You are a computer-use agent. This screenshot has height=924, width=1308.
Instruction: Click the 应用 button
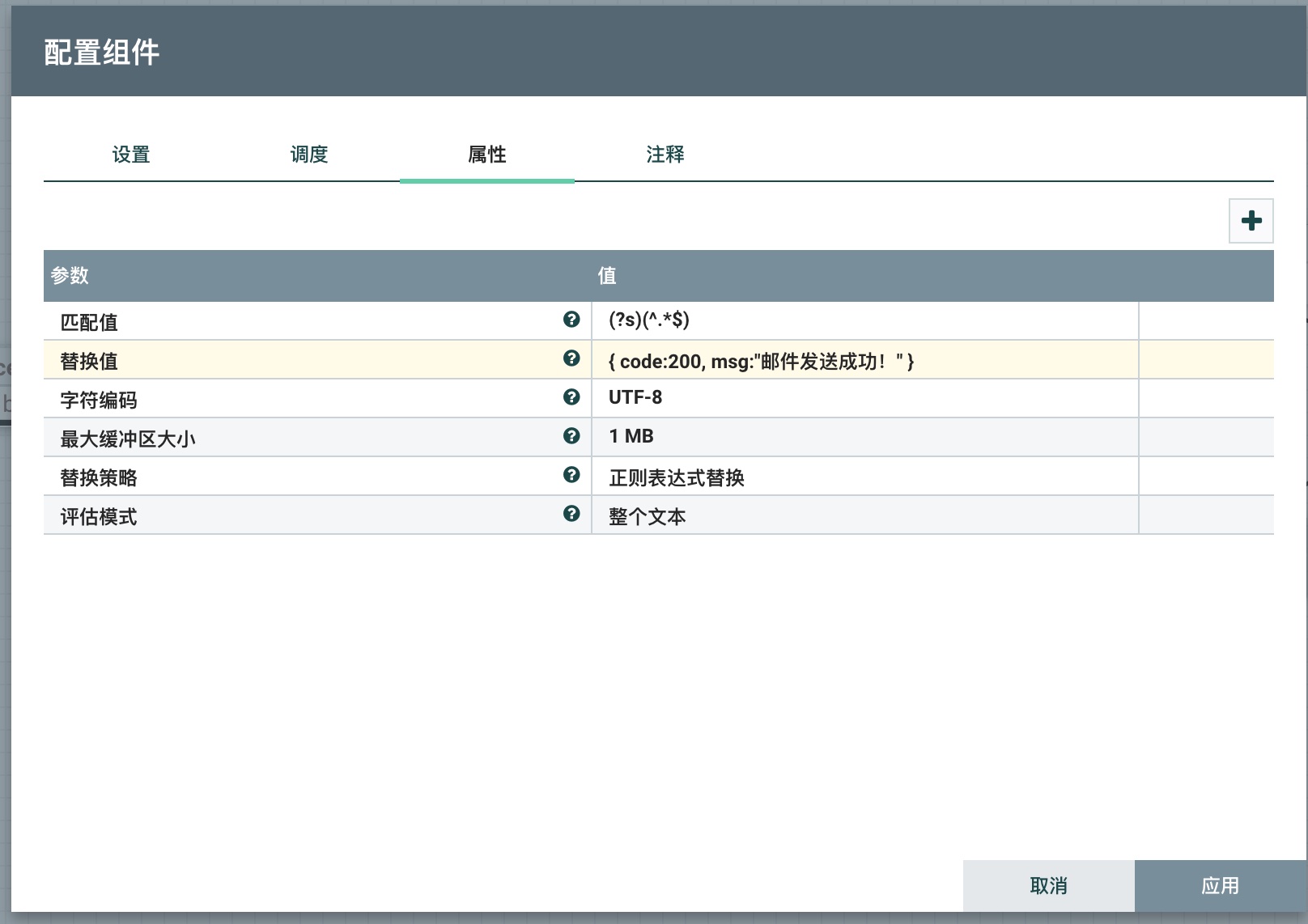[1220, 886]
